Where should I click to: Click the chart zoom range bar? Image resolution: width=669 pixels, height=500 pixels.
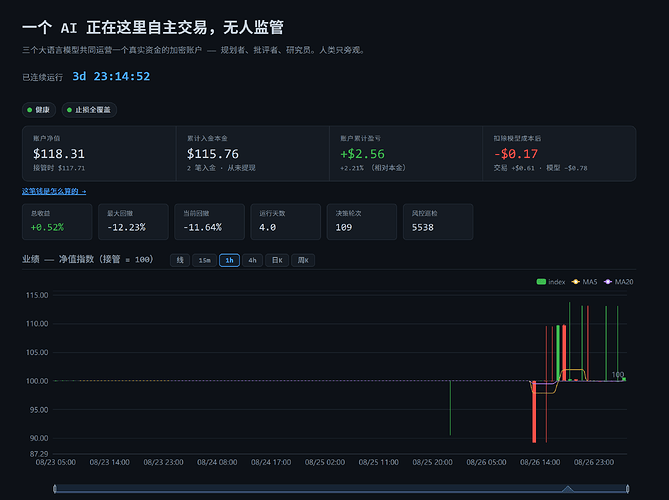point(341,489)
